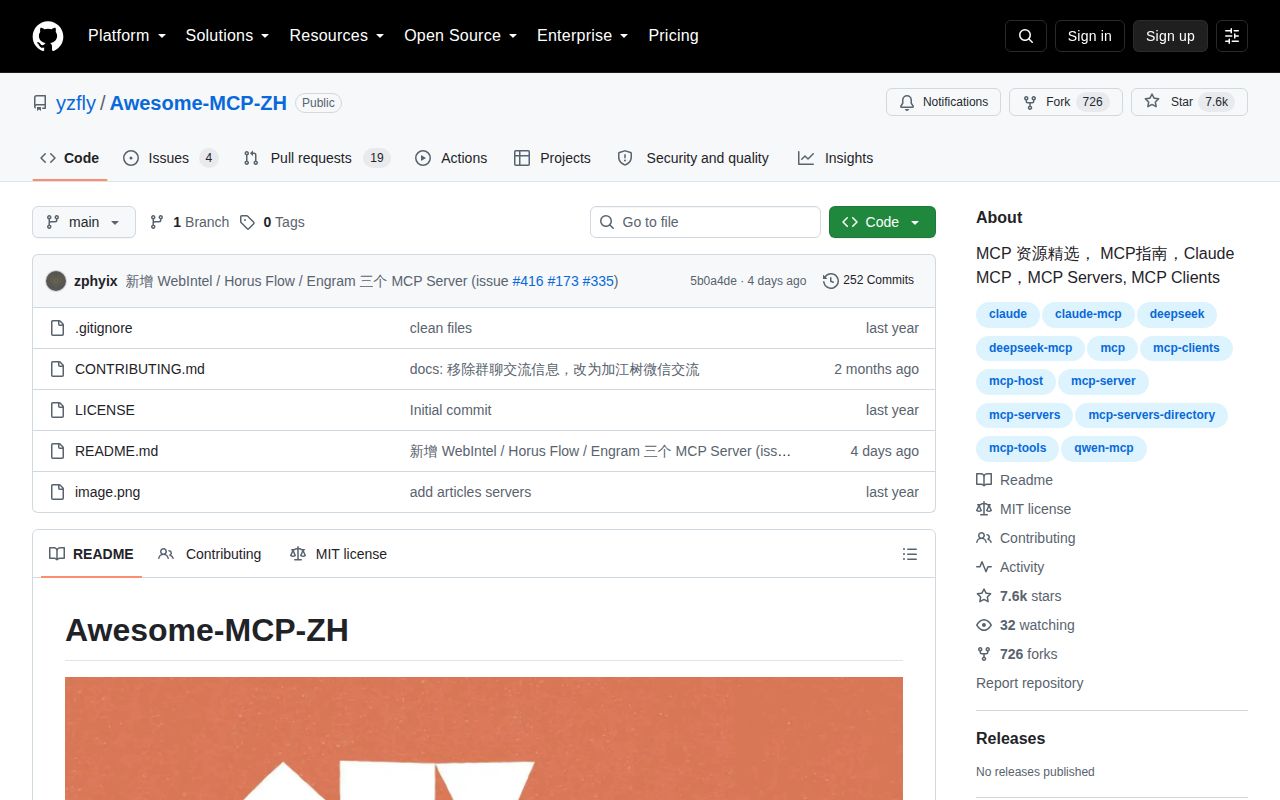The image size is (1280, 800).
Task: Star the repository using the Star button
Action: tap(1189, 102)
